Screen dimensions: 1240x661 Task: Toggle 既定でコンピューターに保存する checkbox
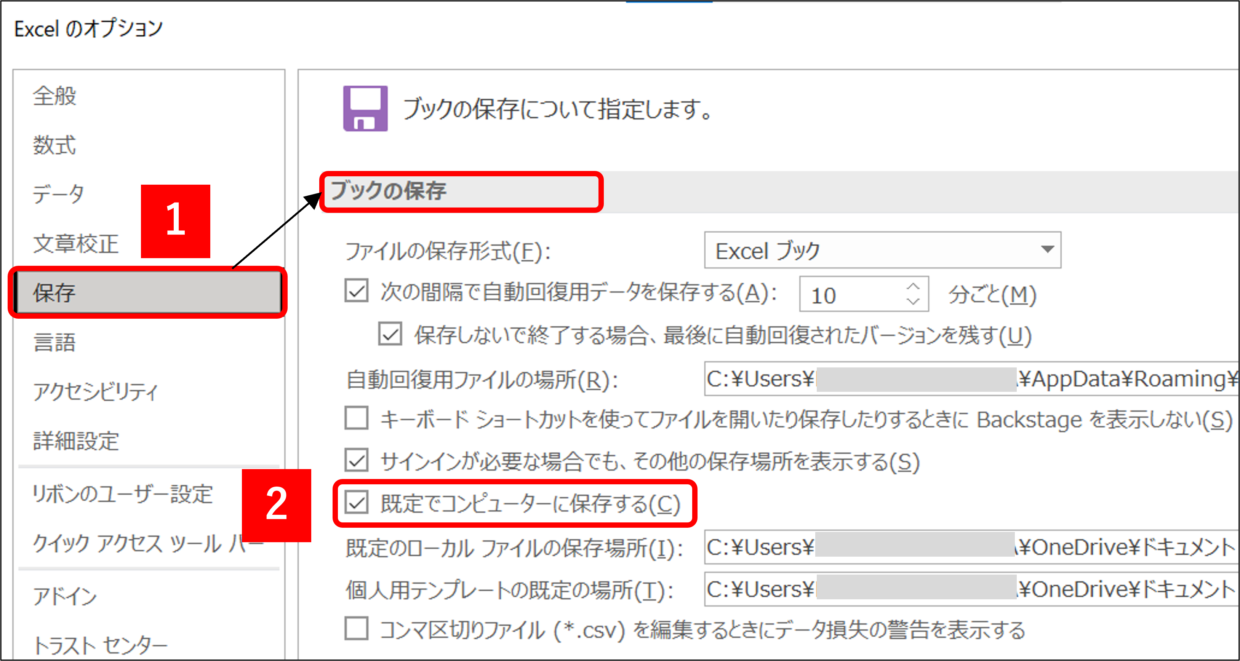[356, 504]
